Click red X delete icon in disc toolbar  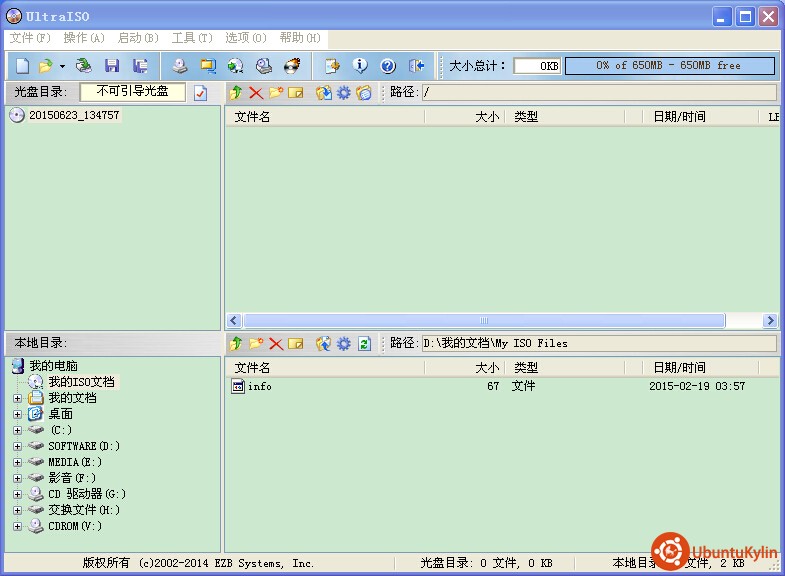click(256, 93)
